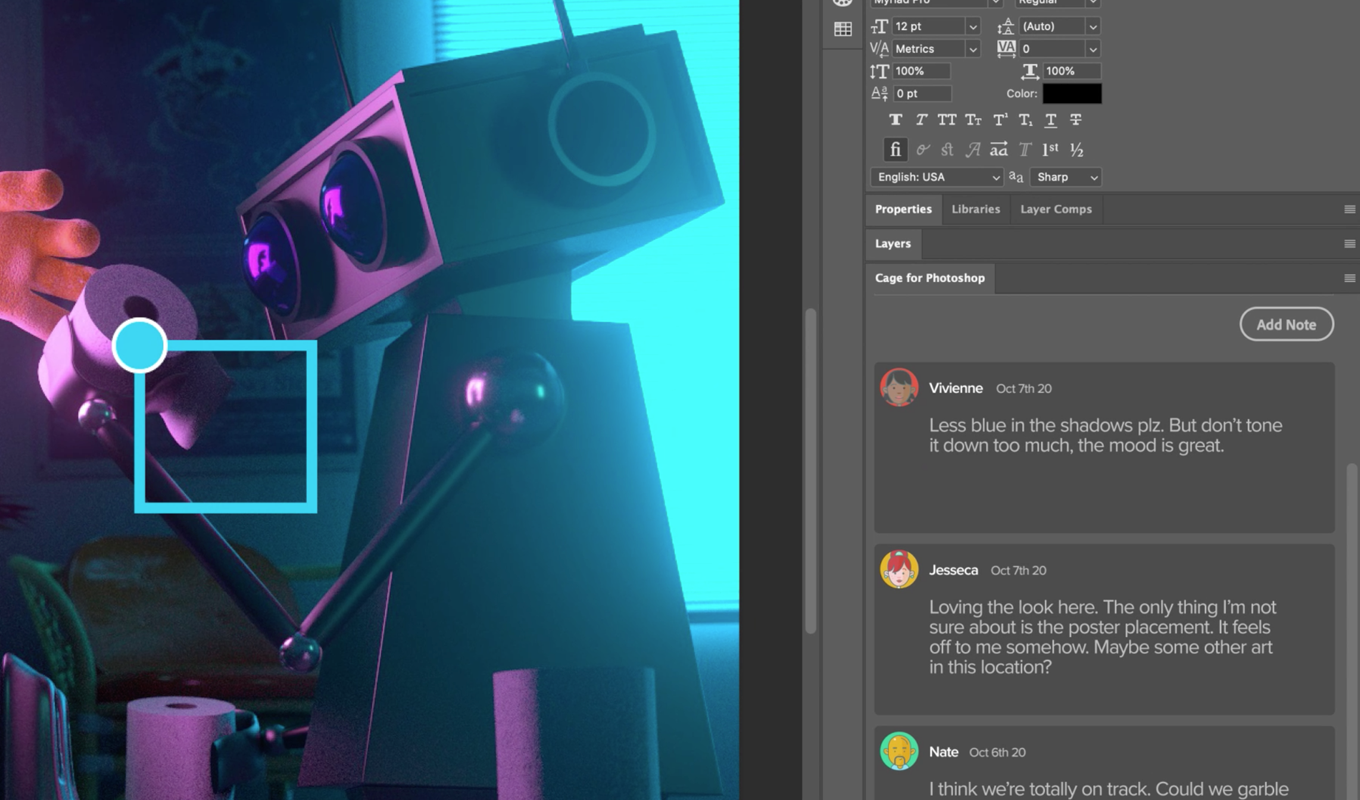The image size is (1360, 800).
Task: Click the horizontal scale icon
Action: 1030,71
